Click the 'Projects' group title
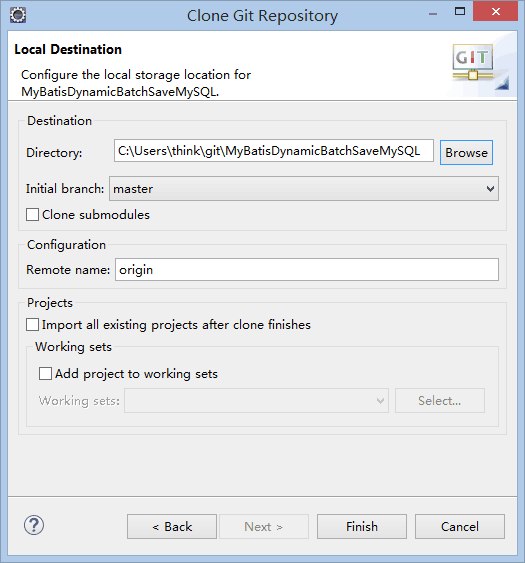525x563 pixels. [x=50, y=303]
